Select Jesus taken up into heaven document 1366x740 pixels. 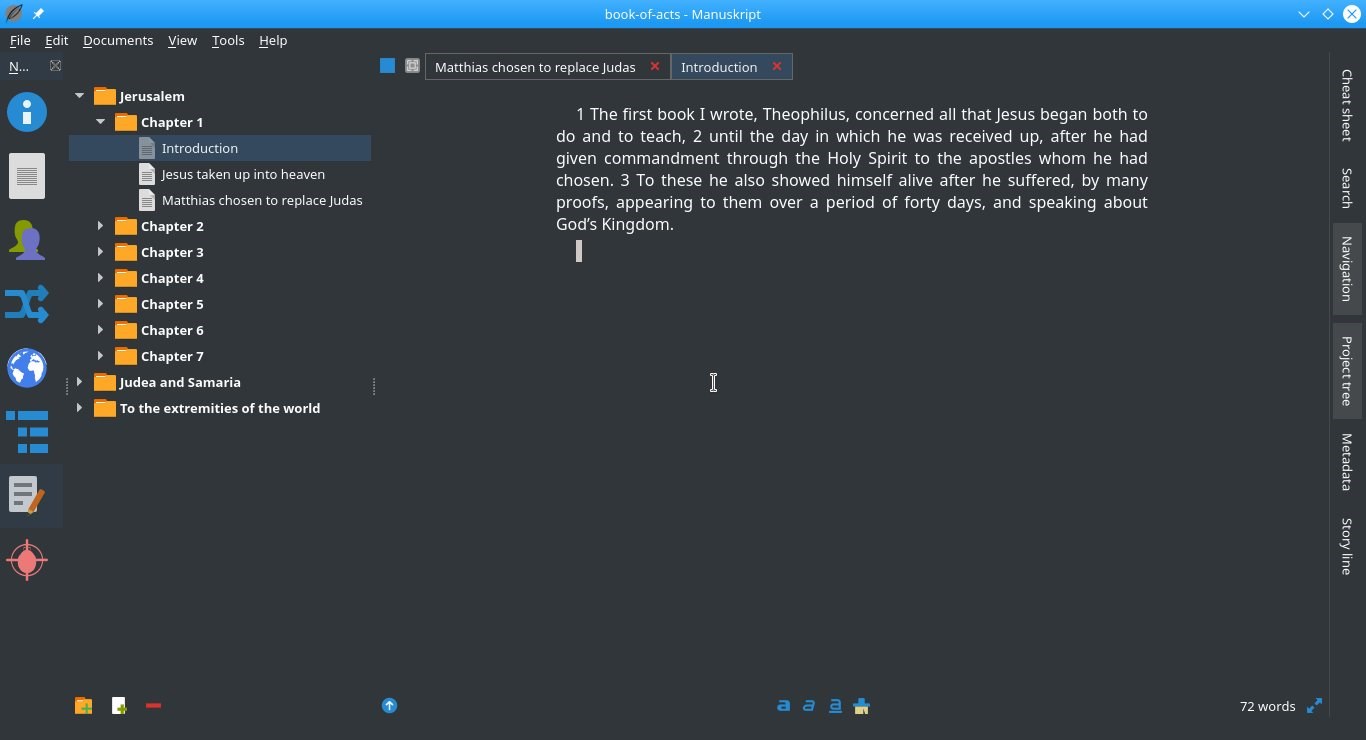pyautogui.click(x=220, y=174)
